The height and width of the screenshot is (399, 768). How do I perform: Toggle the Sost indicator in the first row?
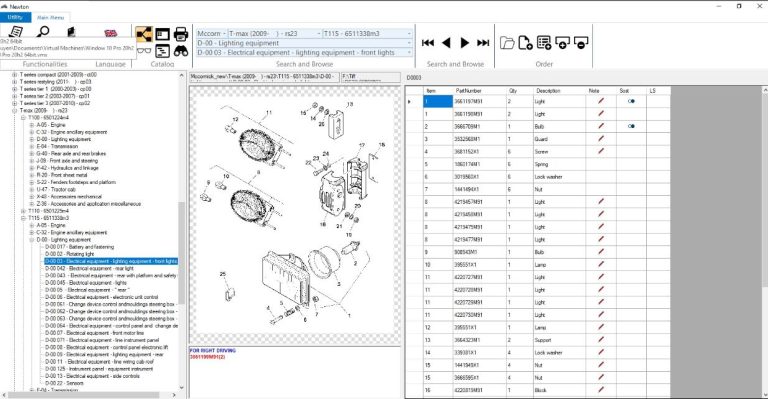pos(631,101)
